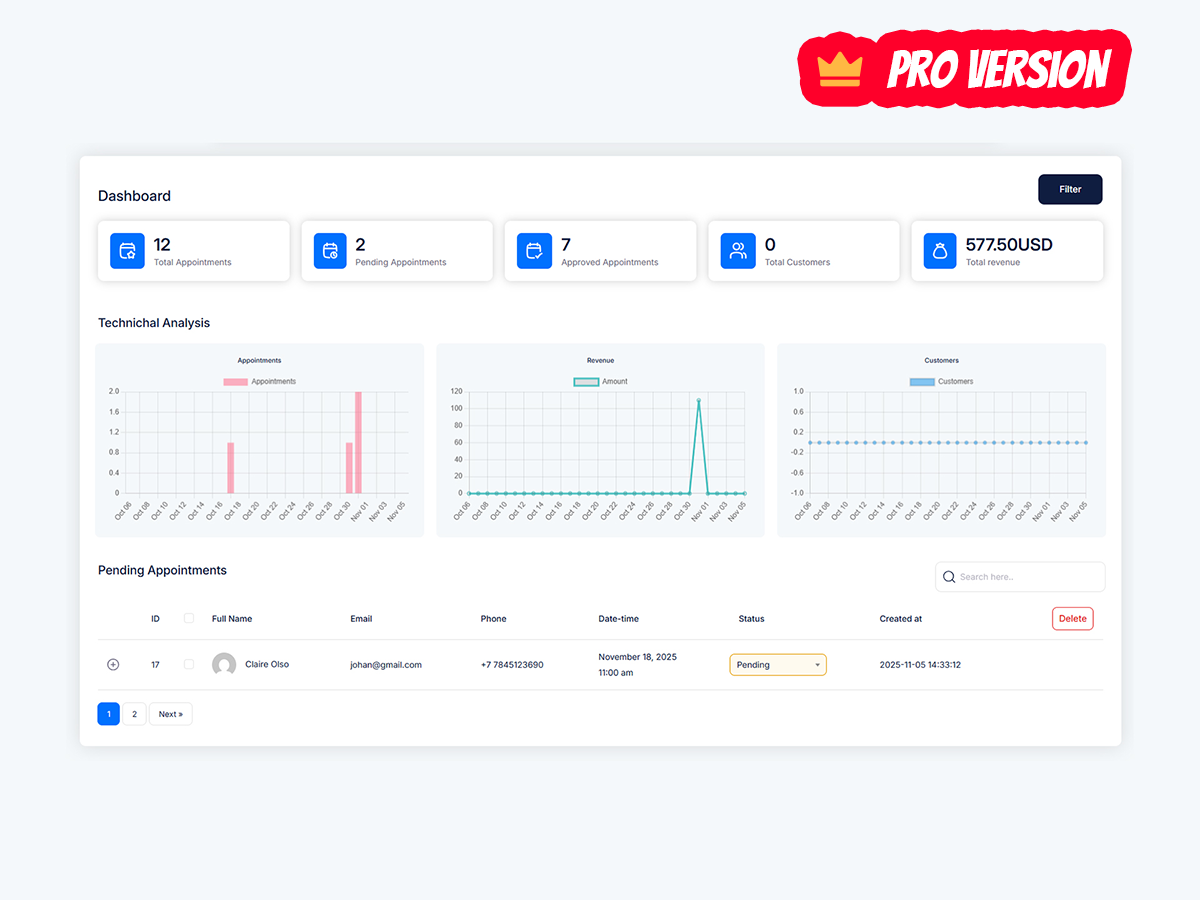Click Claire Olso's avatar picture
This screenshot has height=900, width=1200.
tap(223, 664)
